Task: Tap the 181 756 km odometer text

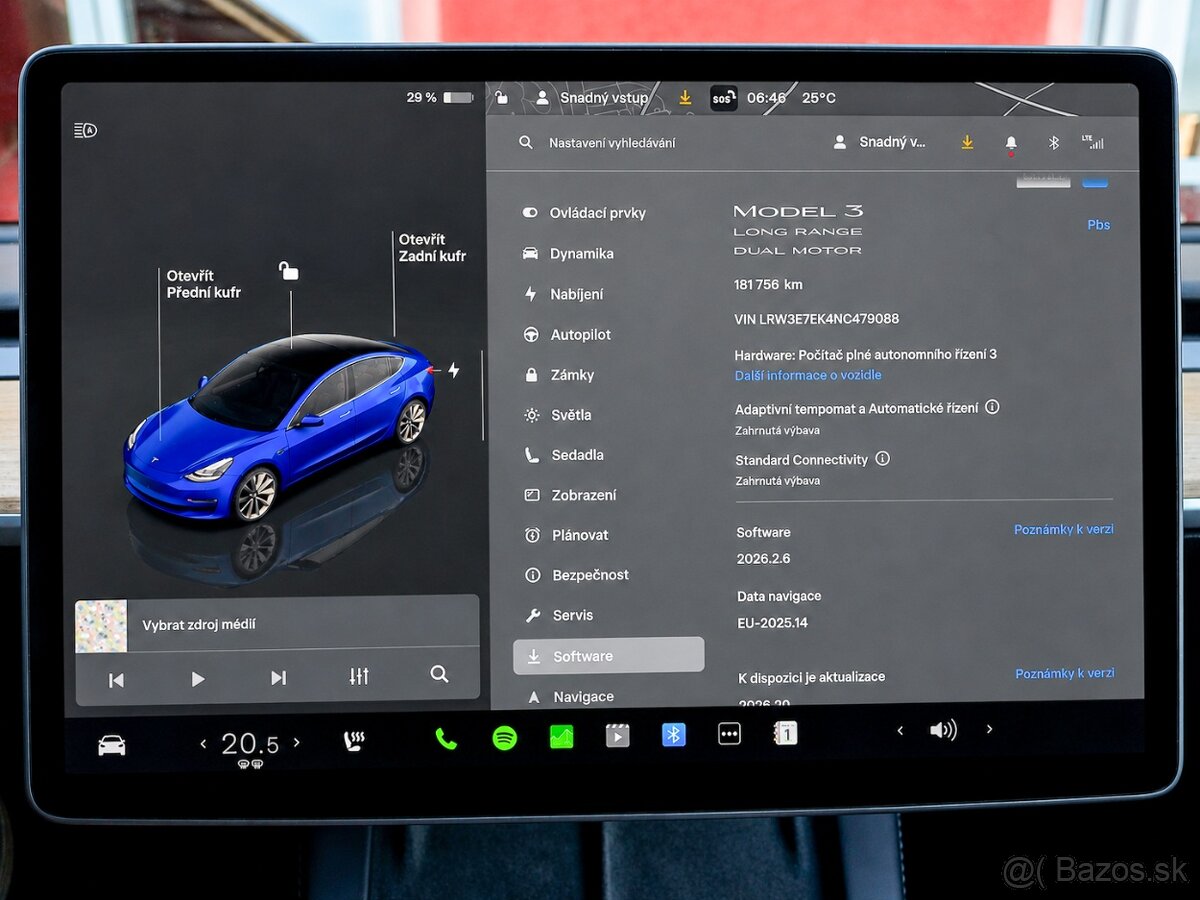Action: [768, 285]
